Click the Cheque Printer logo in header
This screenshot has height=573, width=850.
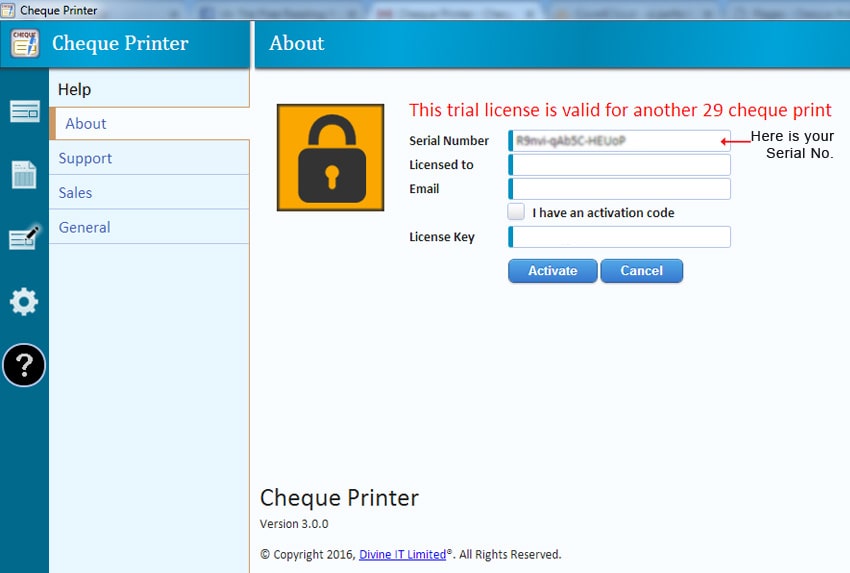click(25, 44)
